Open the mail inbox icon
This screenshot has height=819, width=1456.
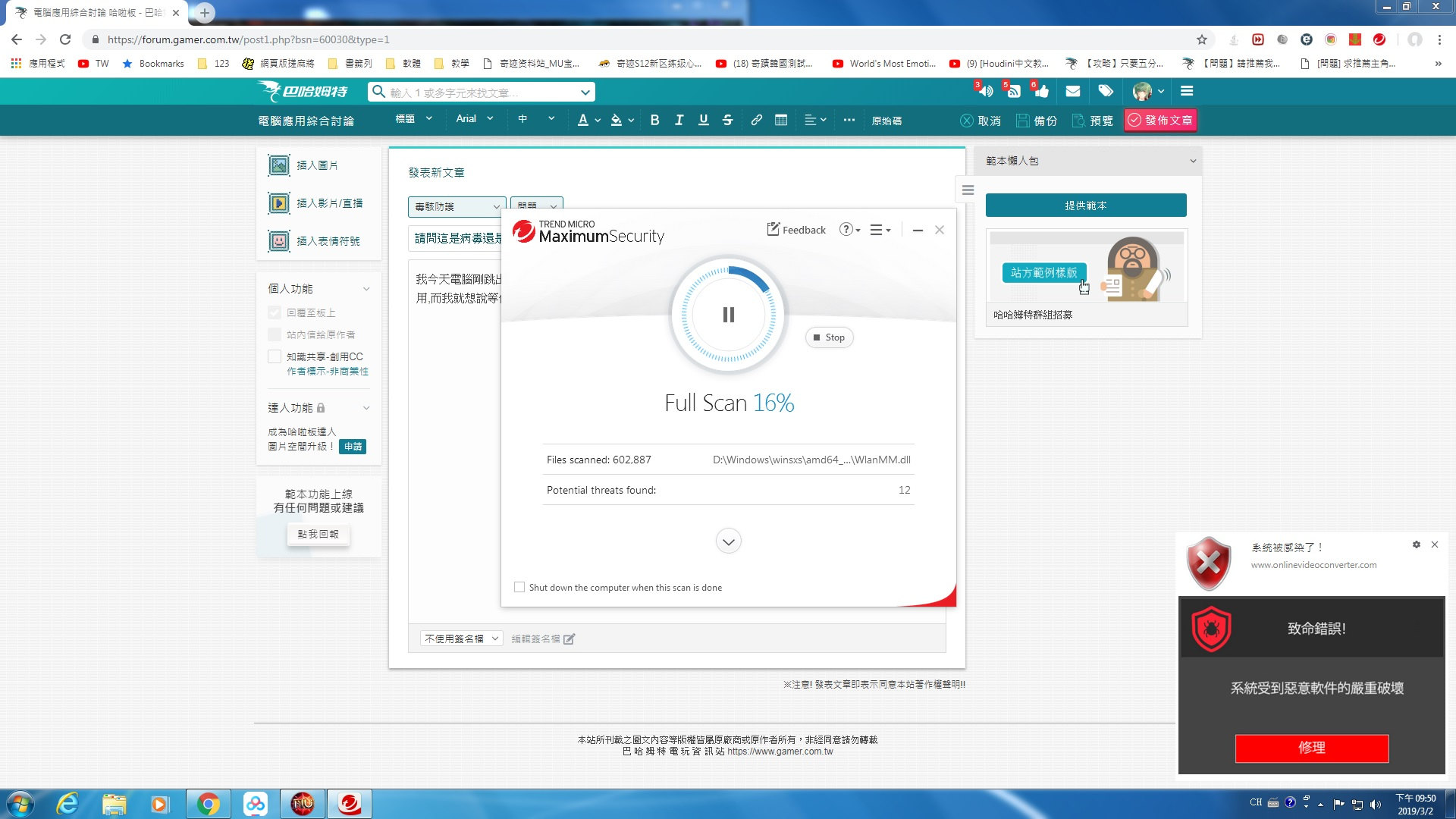click(x=1072, y=91)
